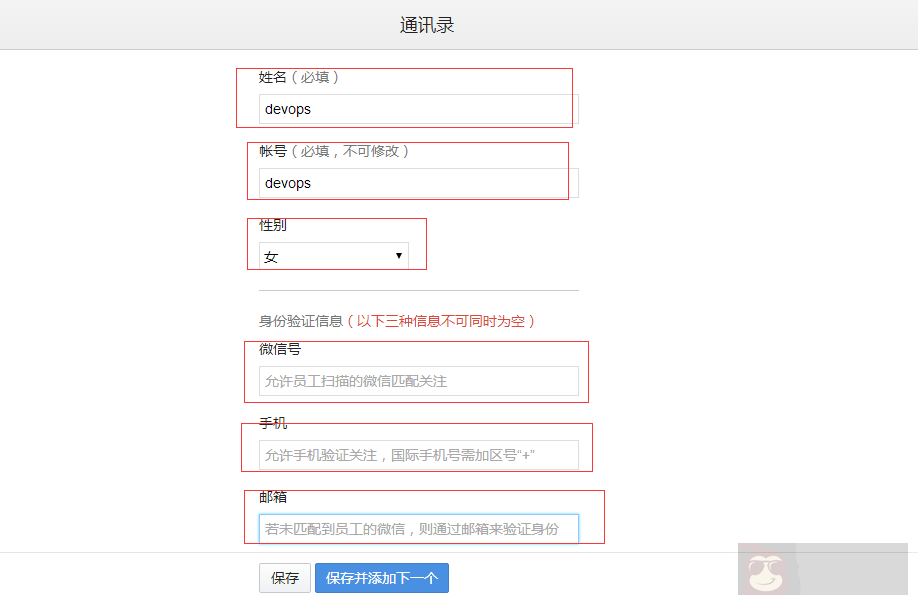
Task: Click the blue 保存并添加下一个 button
Action: (382, 578)
